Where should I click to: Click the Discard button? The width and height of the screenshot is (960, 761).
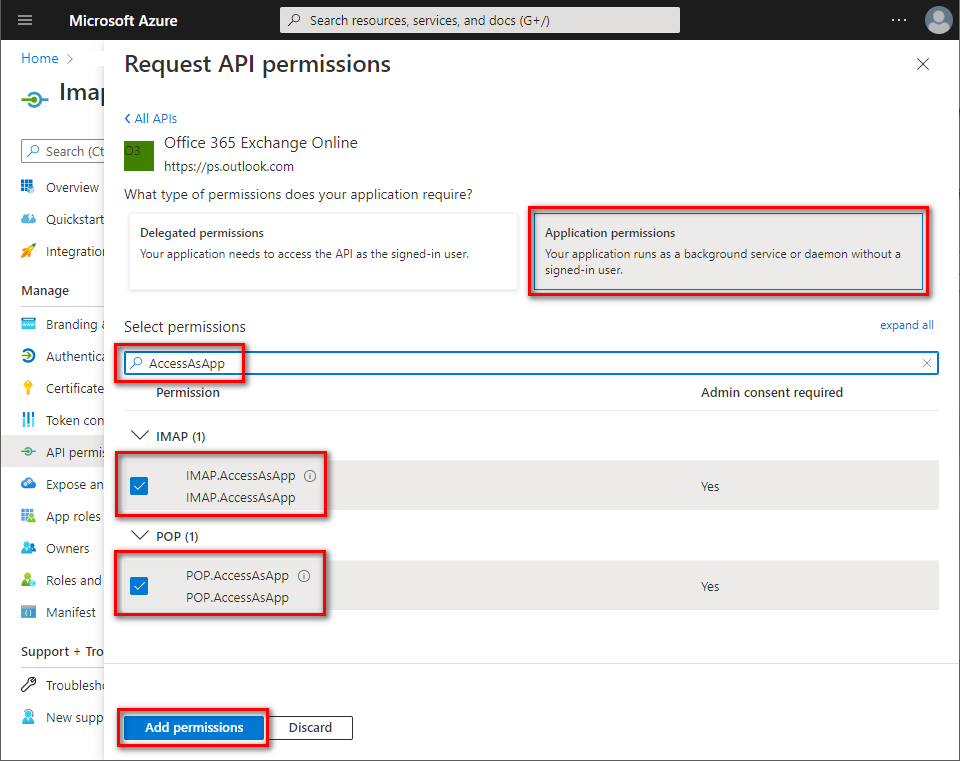coord(310,727)
